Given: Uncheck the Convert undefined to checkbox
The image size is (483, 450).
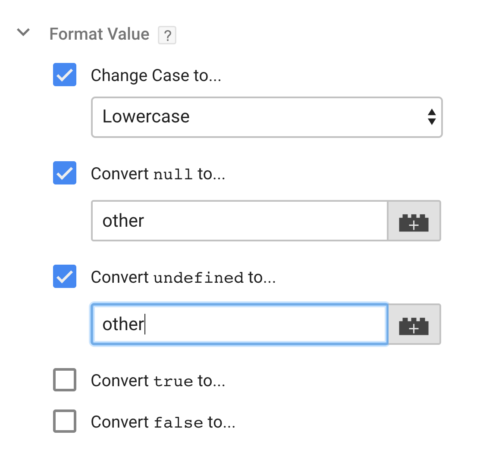Looking at the screenshot, I should click(65, 276).
